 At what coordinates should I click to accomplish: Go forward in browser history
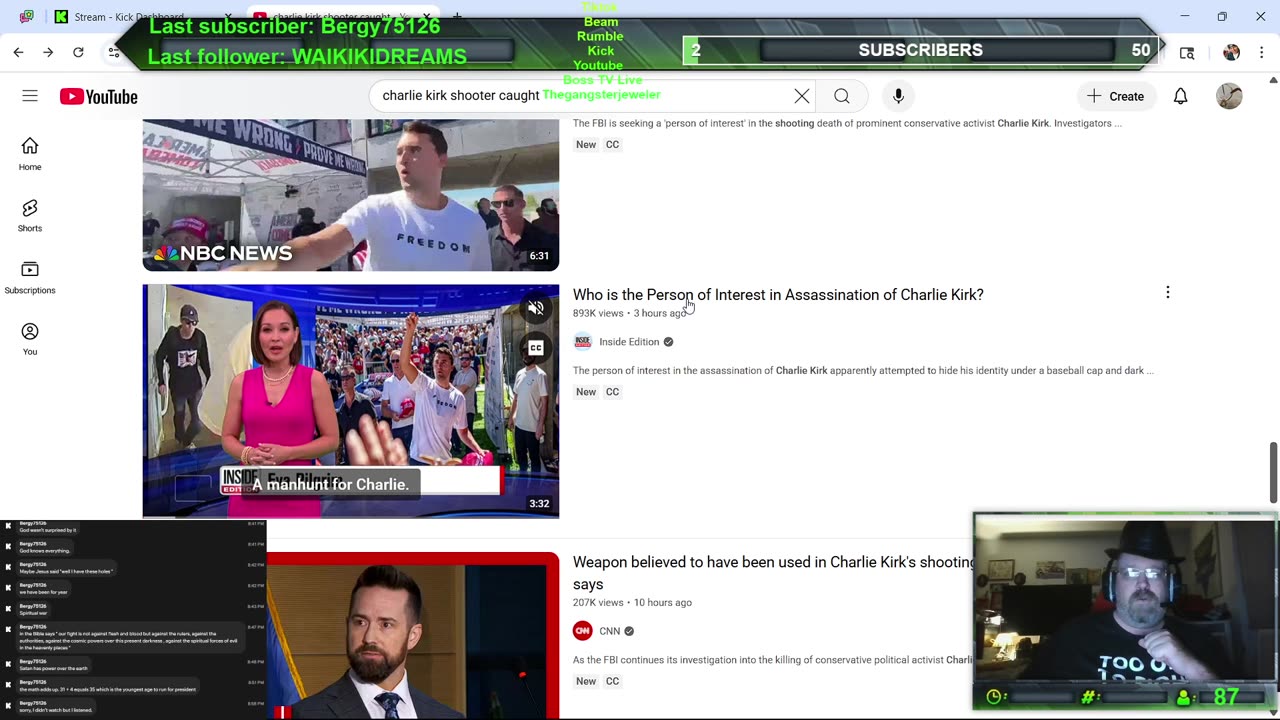click(x=48, y=52)
